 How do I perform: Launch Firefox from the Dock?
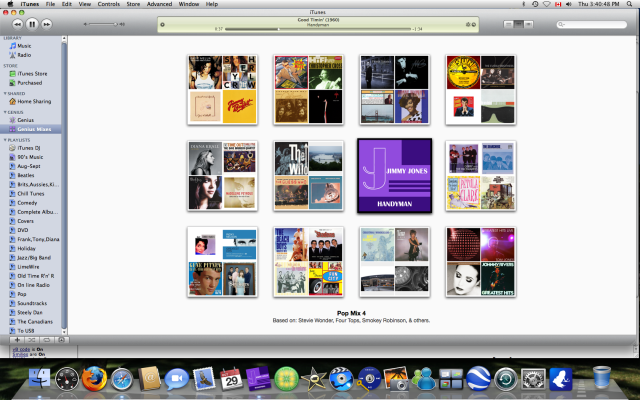coord(94,378)
